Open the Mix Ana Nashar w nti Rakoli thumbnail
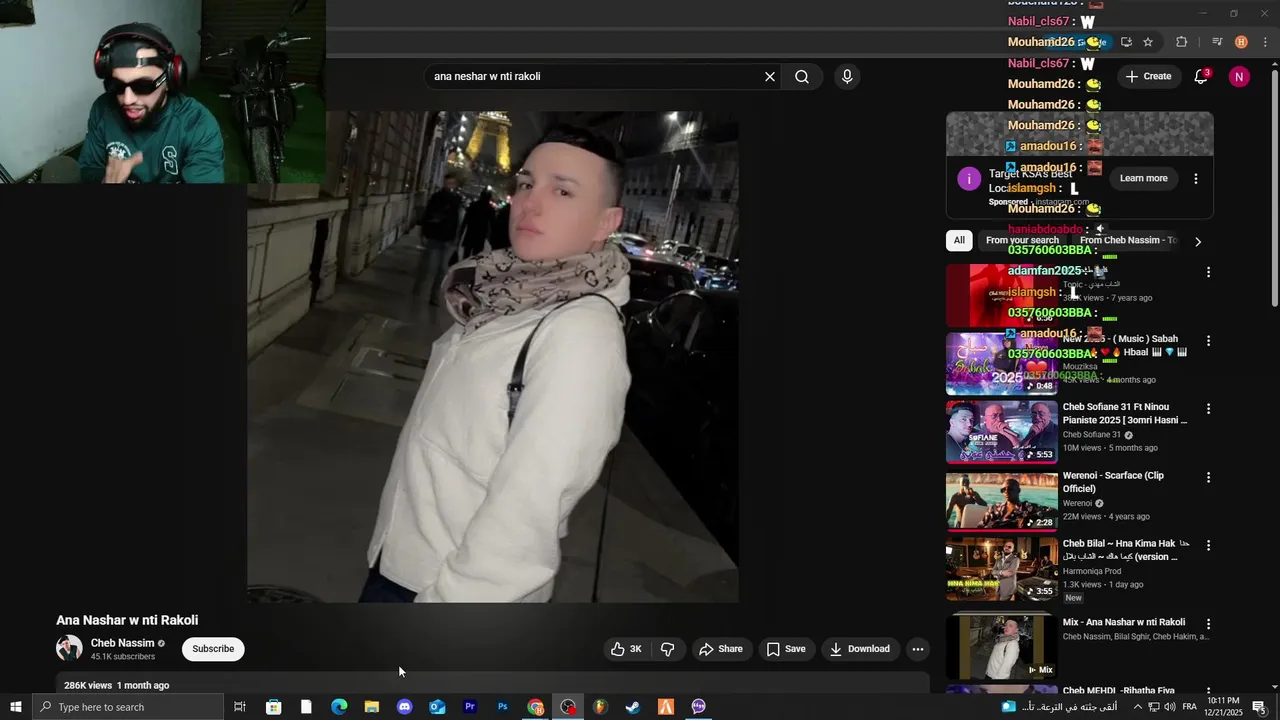This screenshot has height=720, width=1280. [1002, 646]
